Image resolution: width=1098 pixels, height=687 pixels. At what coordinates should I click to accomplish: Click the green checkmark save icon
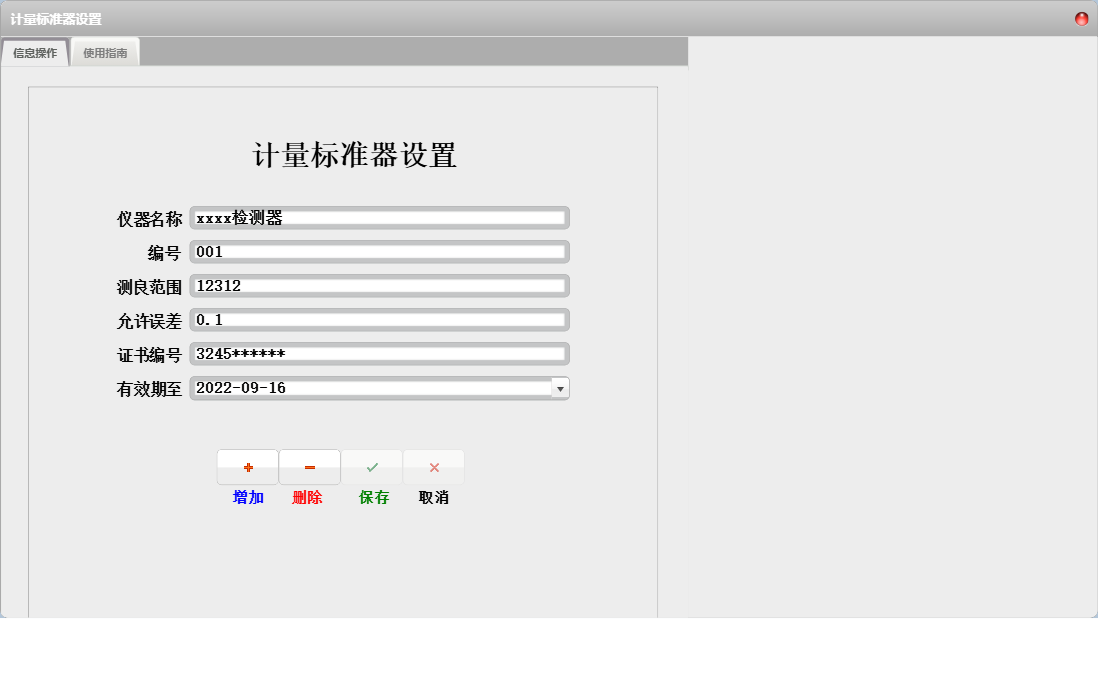(372, 466)
